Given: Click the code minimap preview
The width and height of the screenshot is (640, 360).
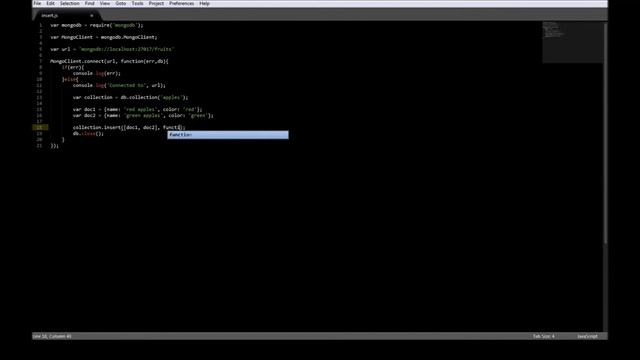Looking at the screenshot, I should click(x=572, y=42).
